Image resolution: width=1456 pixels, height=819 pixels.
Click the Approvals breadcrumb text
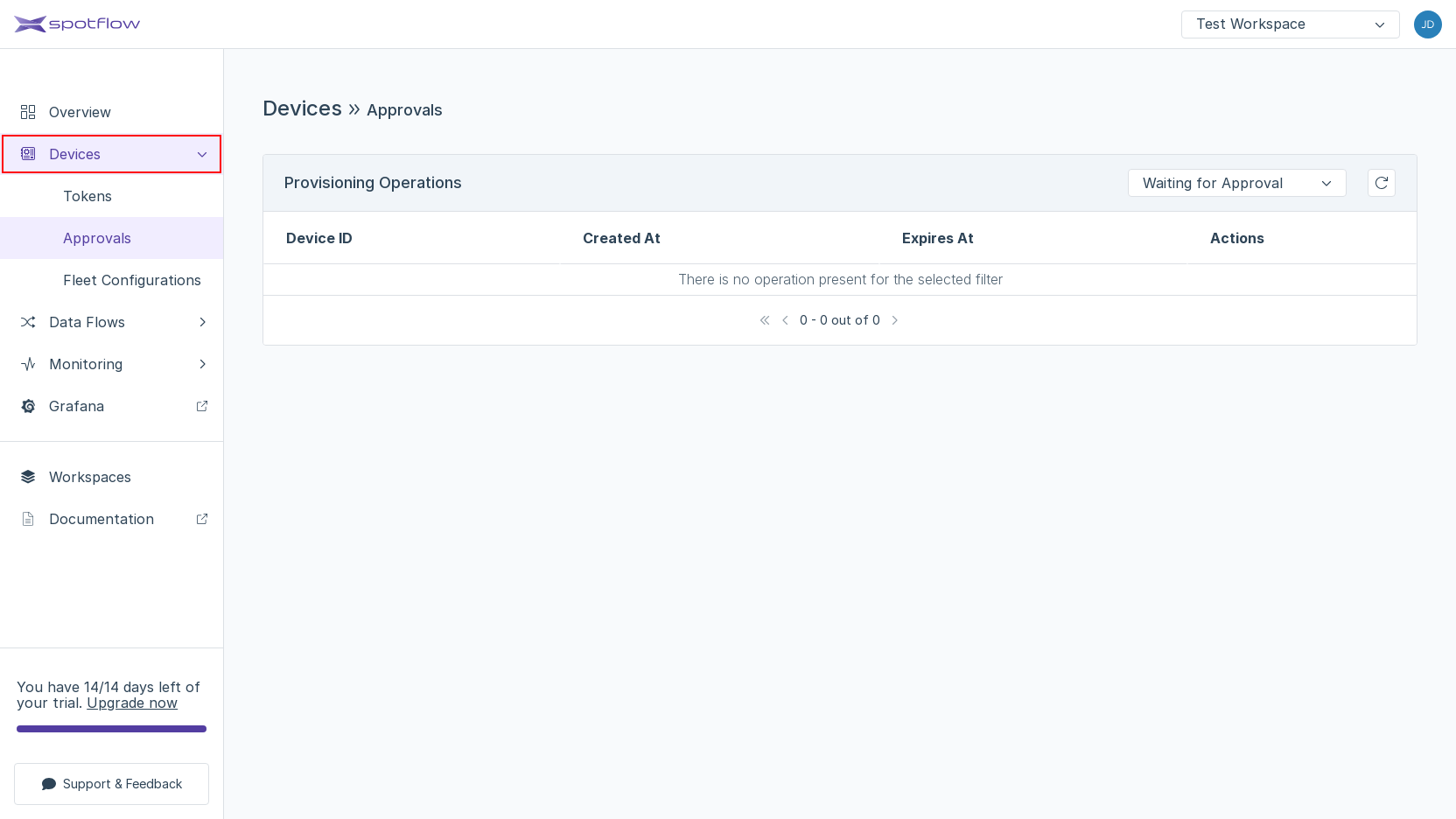coord(404,110)
